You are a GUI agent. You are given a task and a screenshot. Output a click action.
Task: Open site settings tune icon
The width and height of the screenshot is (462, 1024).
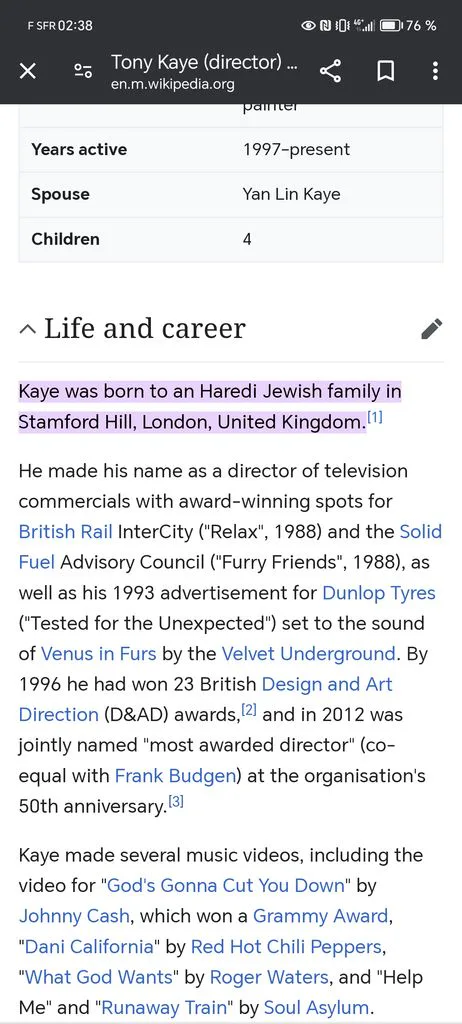(83, 71)
